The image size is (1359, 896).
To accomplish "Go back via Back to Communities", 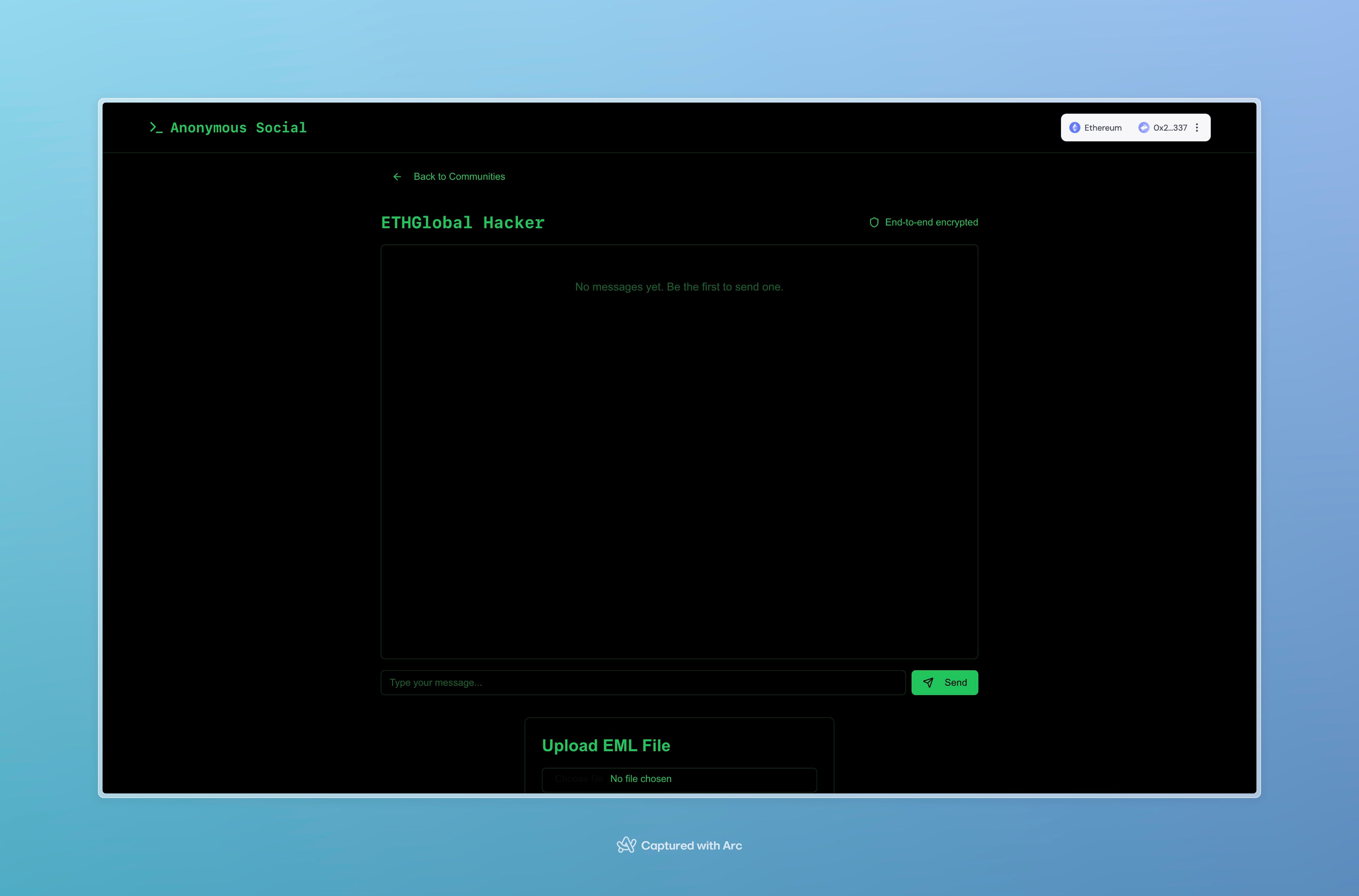I will [x=449, y=177].
